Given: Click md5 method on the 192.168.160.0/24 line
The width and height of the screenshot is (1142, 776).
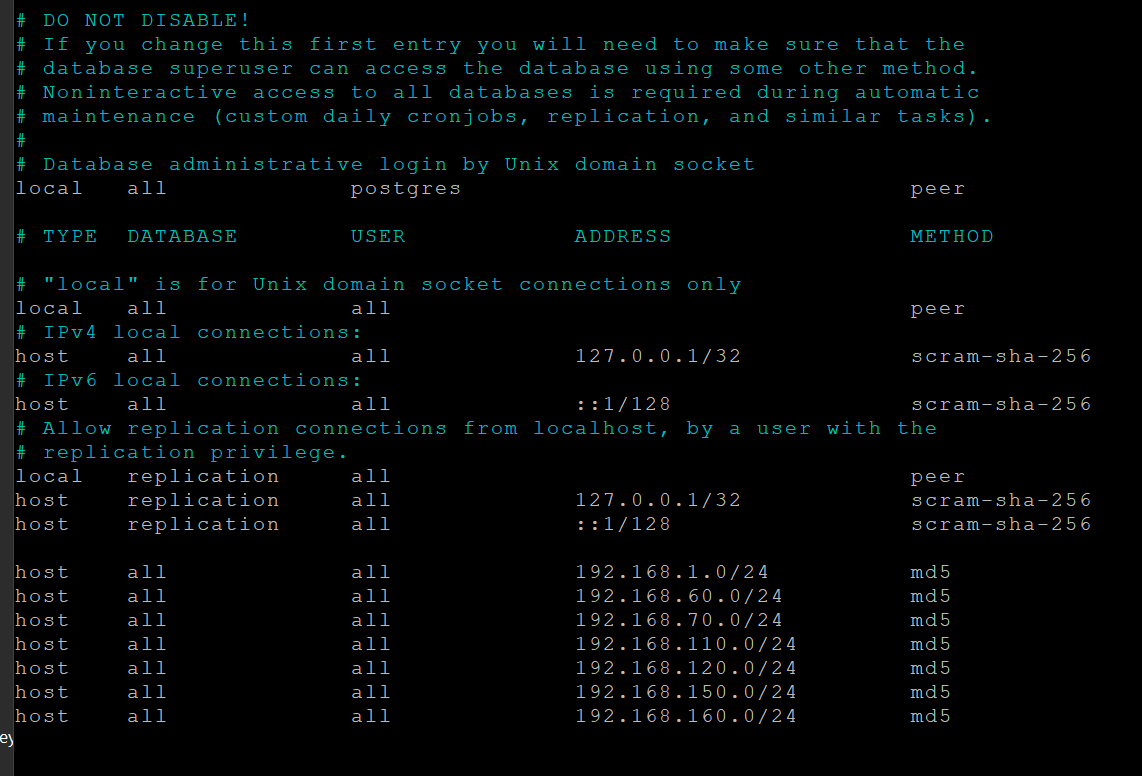Looking at the screenshot, I should (930, 717).
